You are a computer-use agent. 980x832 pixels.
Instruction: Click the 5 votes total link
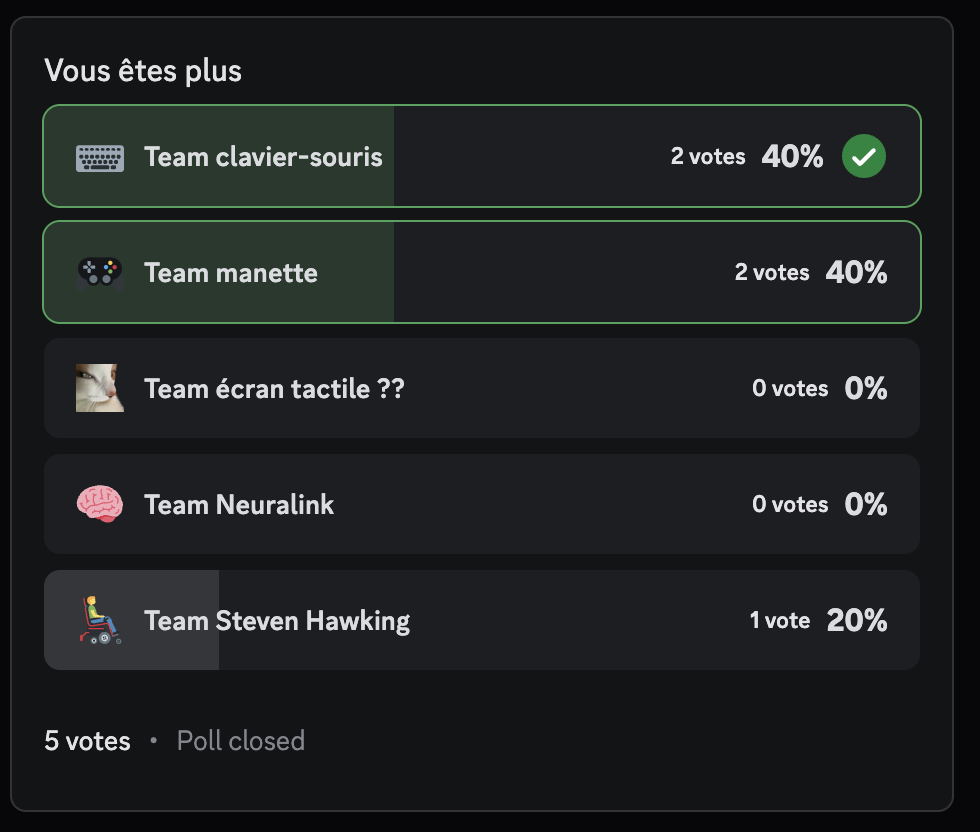[x=87, y=741]
